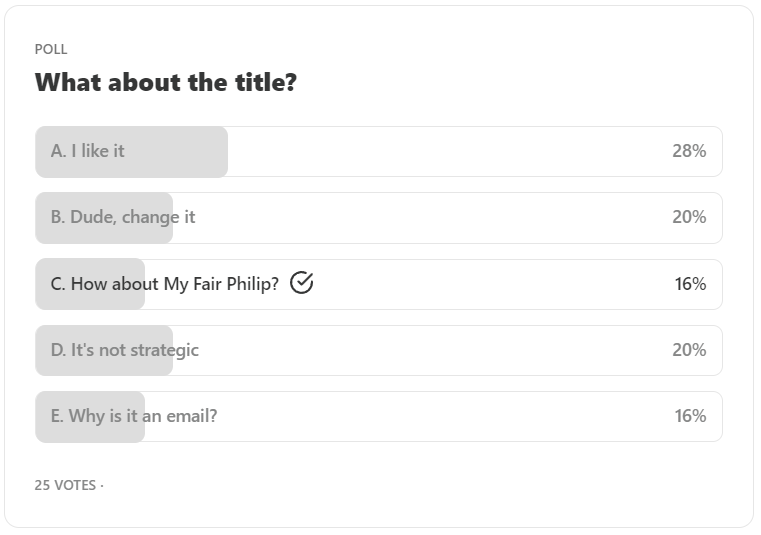Select option C. How about My Fair Philip?

(x=379, y=284)
